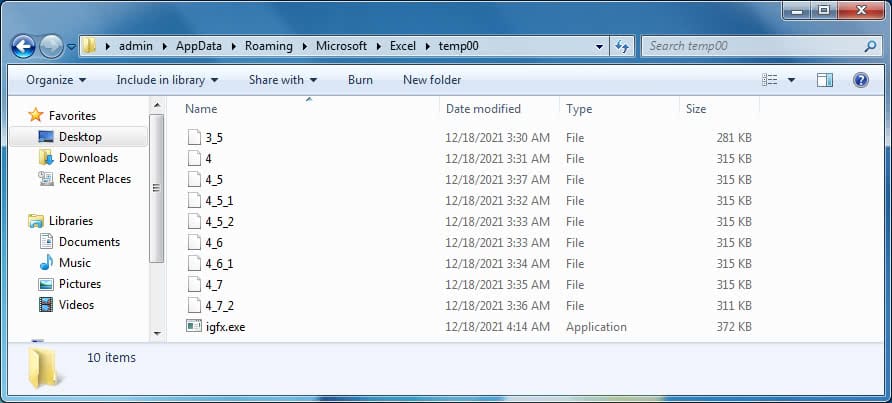The width and height of the screenshot is (892, 403).
Task: Click Excel in the address breadcrumb
Action: 403,46
